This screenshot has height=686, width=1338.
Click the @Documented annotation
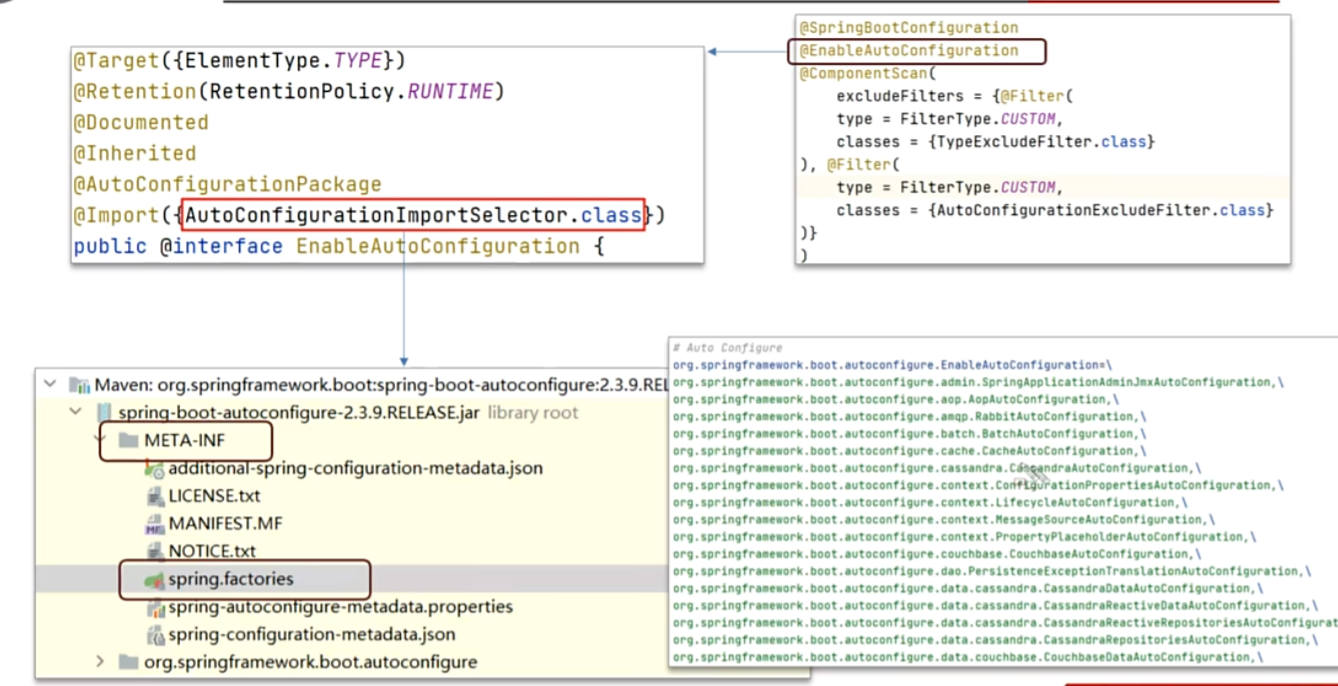coord(141,123)
